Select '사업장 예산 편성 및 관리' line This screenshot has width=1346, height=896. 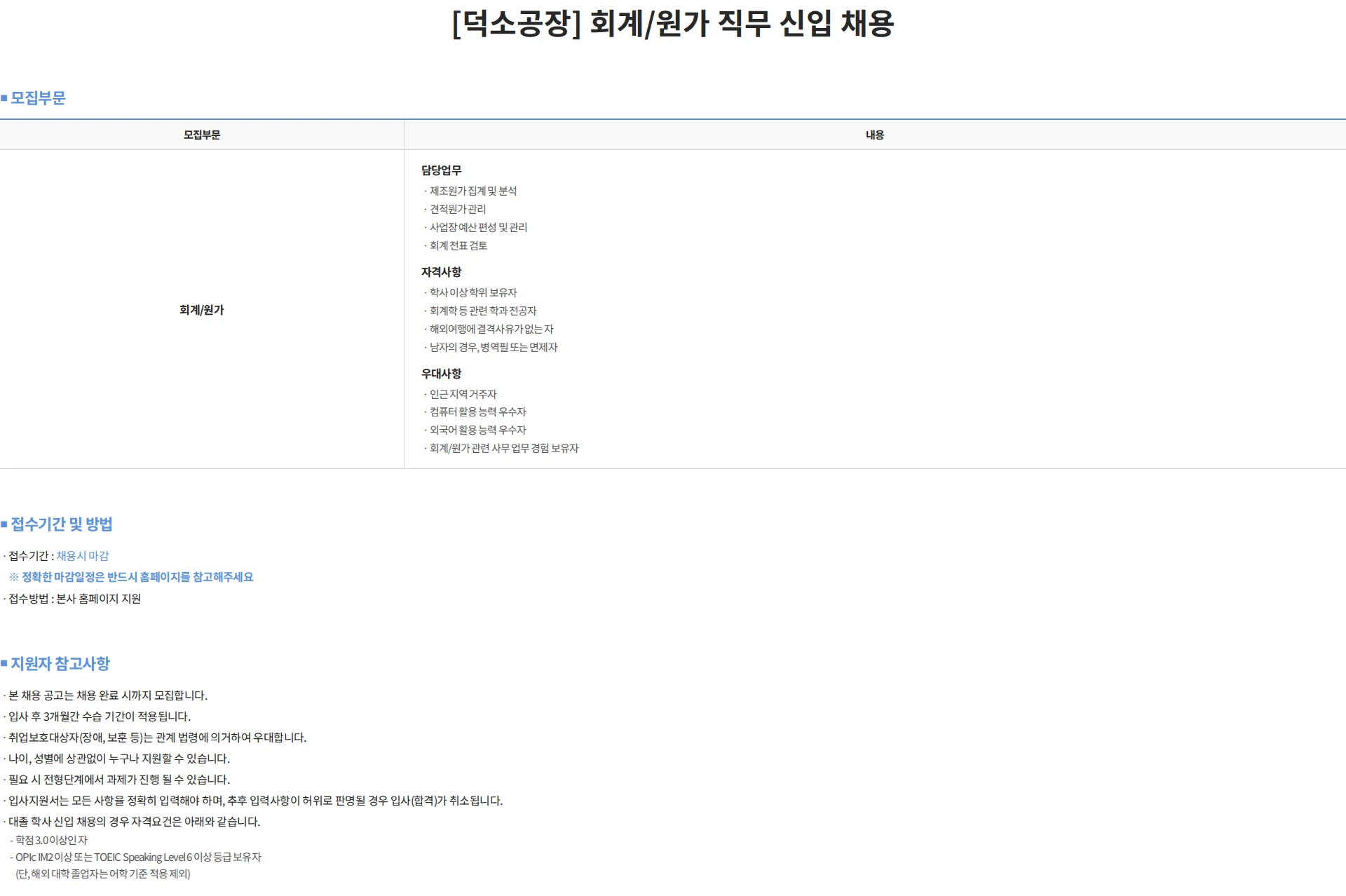click(x=478, y=227)
